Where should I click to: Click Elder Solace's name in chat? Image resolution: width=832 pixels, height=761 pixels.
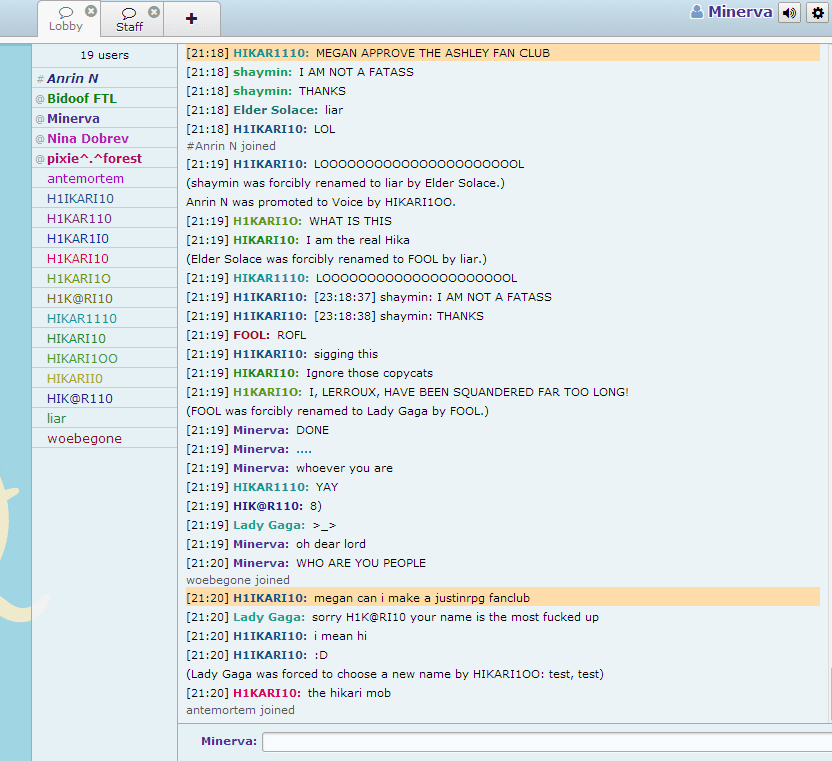275,110
